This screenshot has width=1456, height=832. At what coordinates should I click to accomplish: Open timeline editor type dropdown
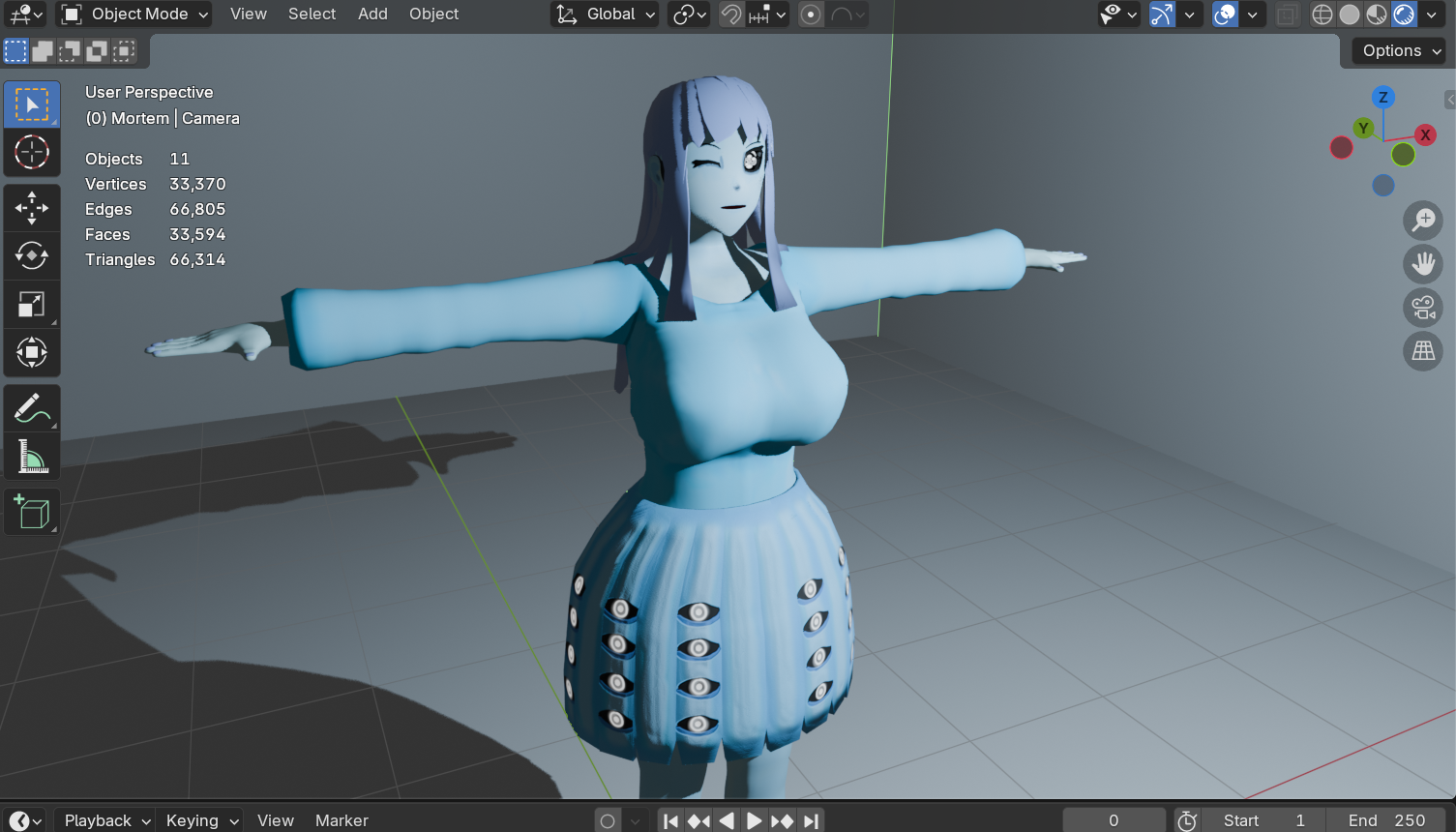[25, 820]
